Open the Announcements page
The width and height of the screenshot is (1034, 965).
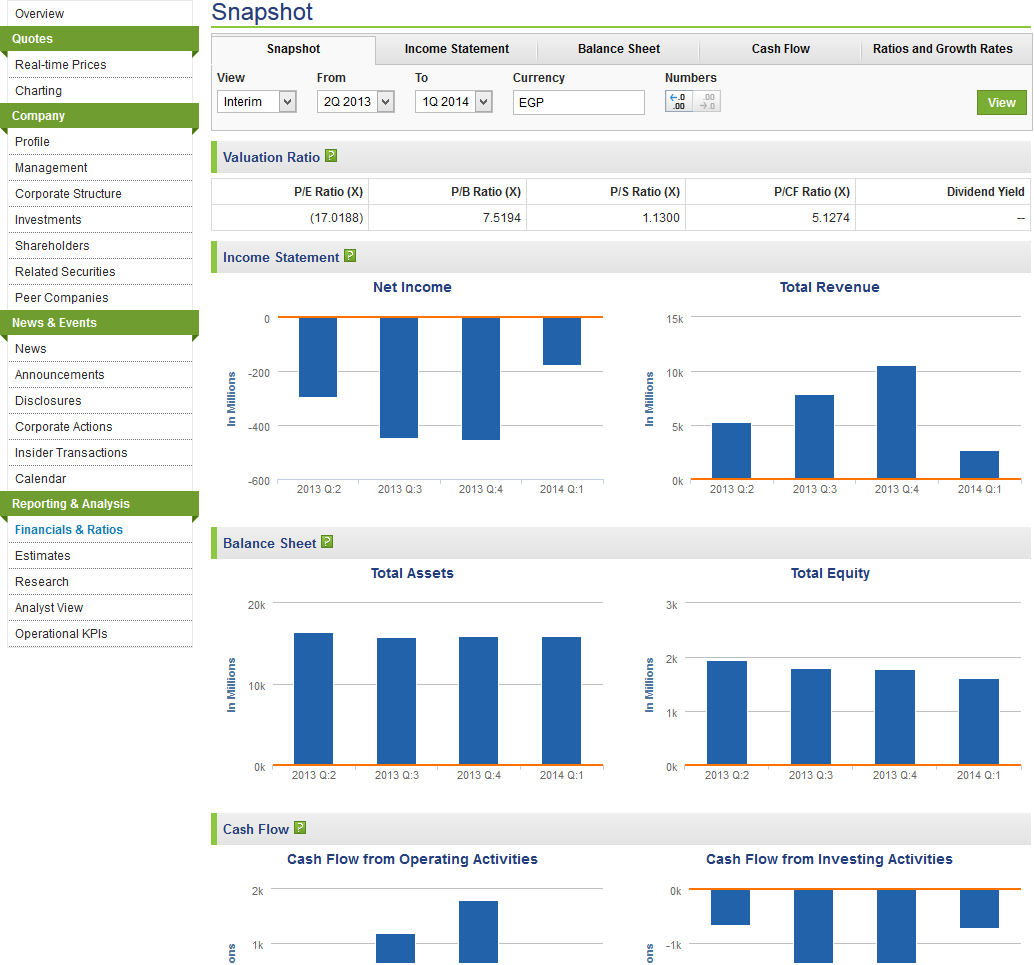tap(60, 375)
